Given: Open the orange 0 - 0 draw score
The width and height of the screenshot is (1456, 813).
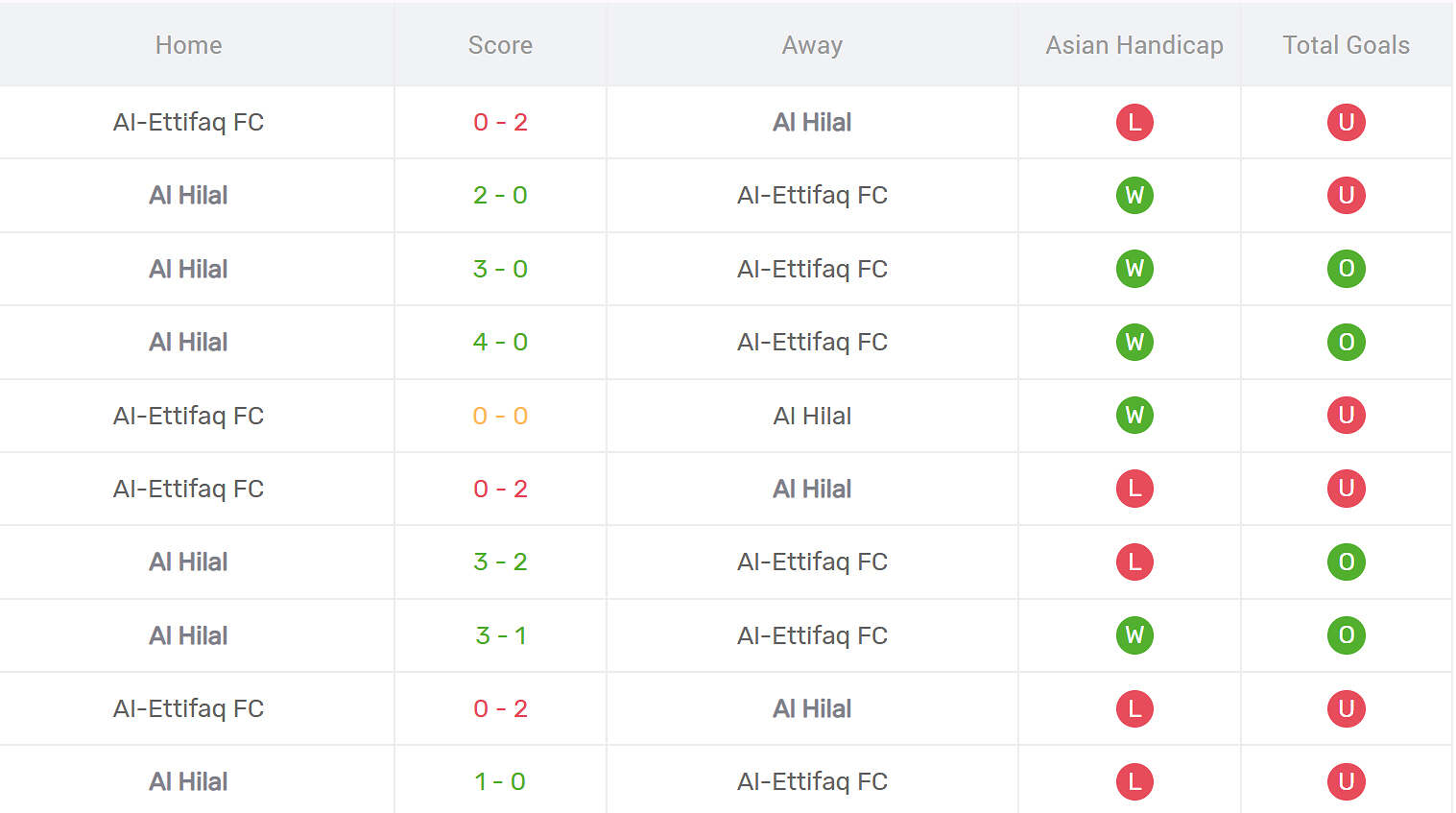Looking at the screenshot, I should pyautogui.click(x=500, y=416).
